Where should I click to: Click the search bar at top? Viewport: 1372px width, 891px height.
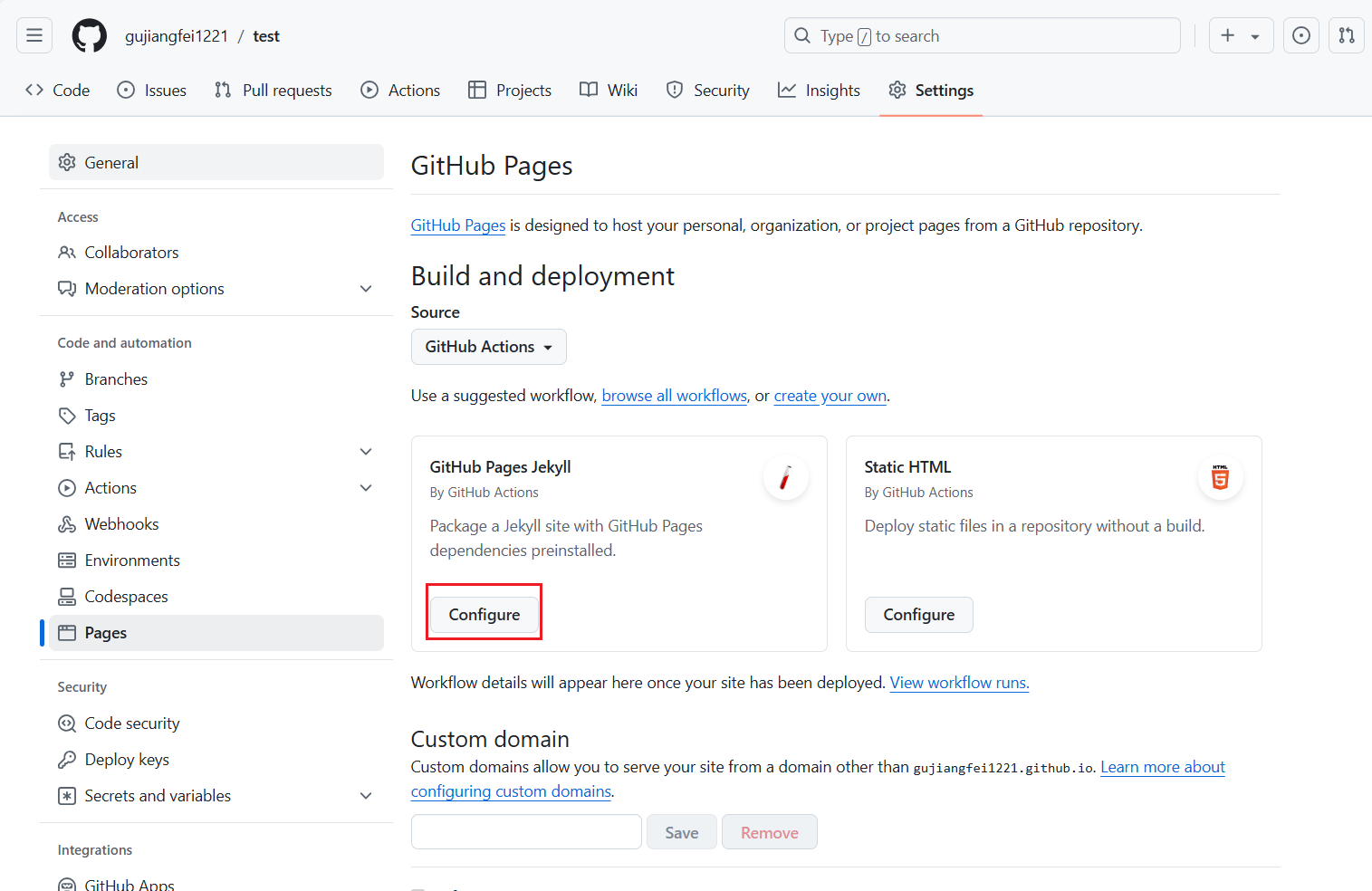[982, 36]
